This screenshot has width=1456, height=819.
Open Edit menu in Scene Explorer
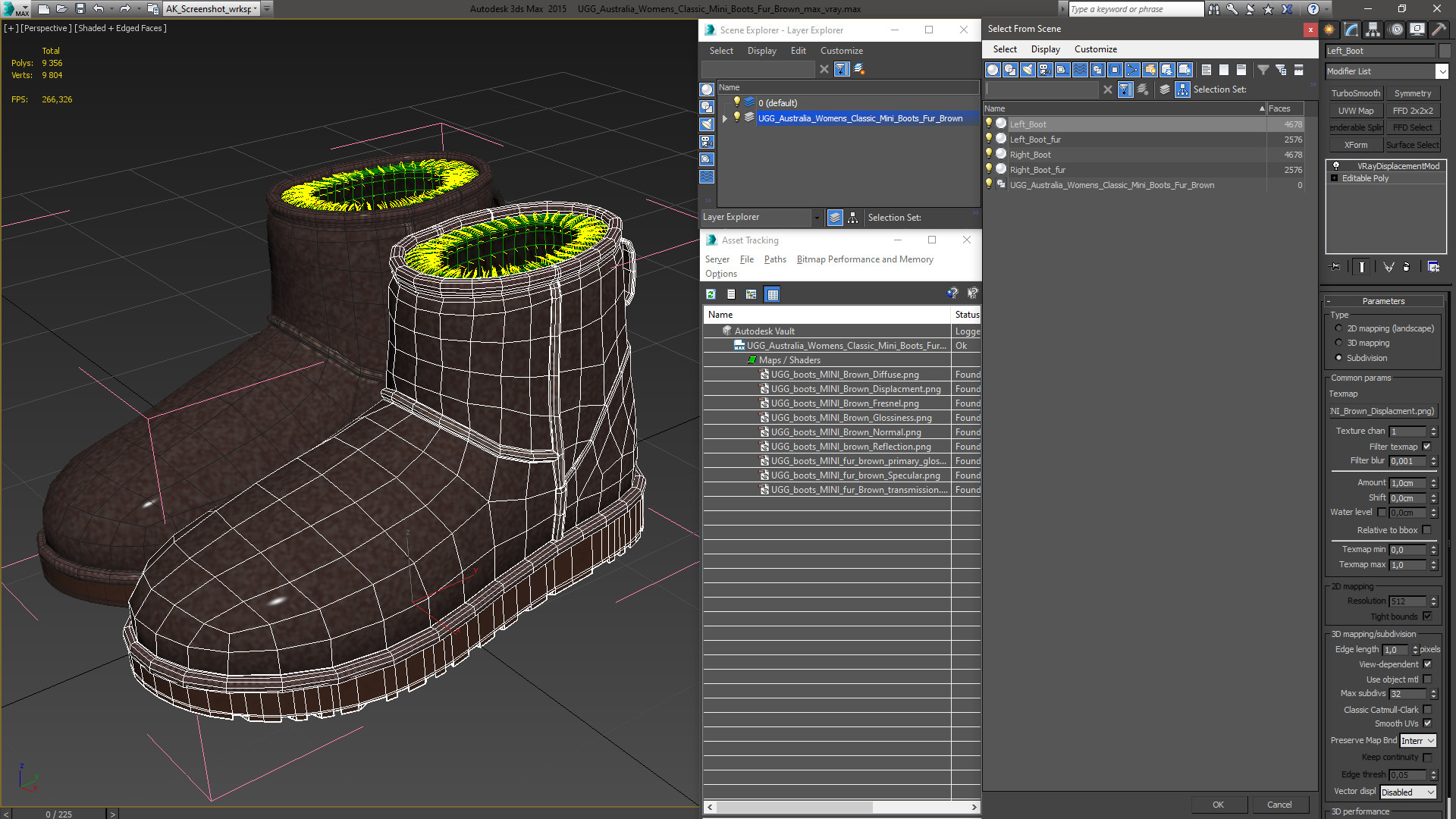tap(798, 51)
